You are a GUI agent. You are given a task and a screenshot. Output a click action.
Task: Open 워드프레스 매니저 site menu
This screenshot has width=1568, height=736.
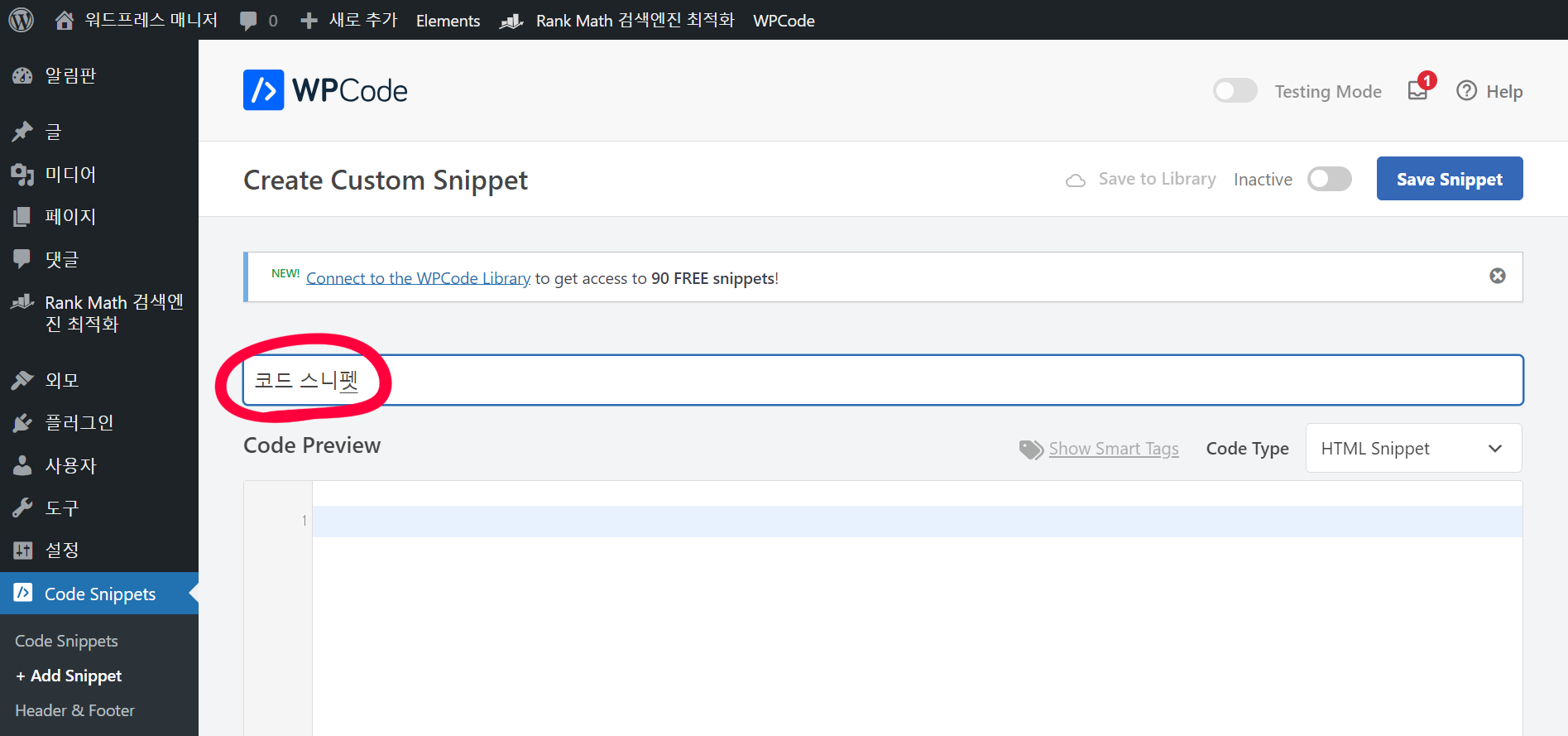(151, 21)
